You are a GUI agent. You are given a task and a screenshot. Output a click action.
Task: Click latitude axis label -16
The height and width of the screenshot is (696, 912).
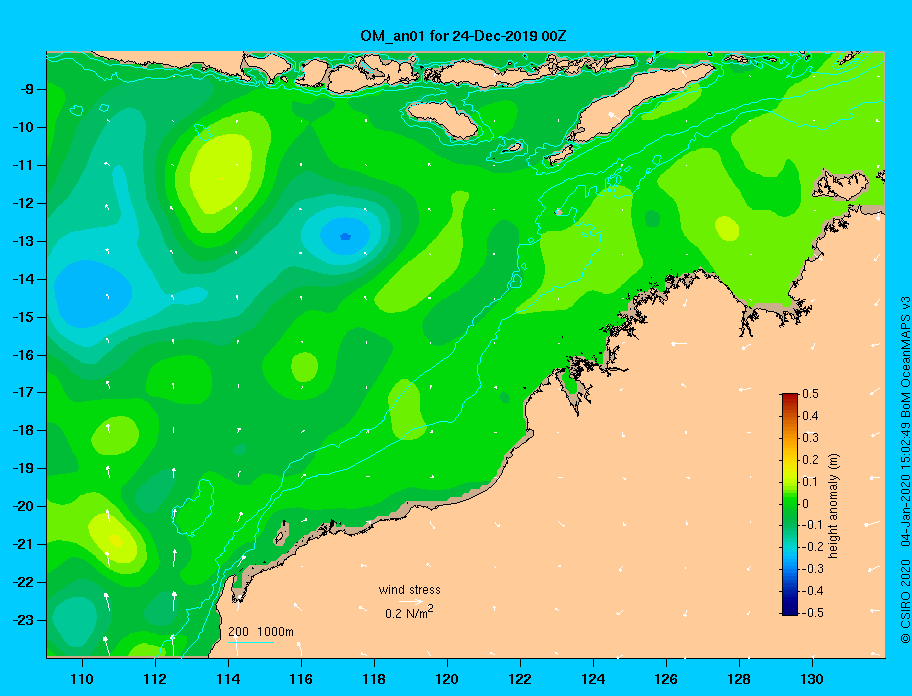23,355
